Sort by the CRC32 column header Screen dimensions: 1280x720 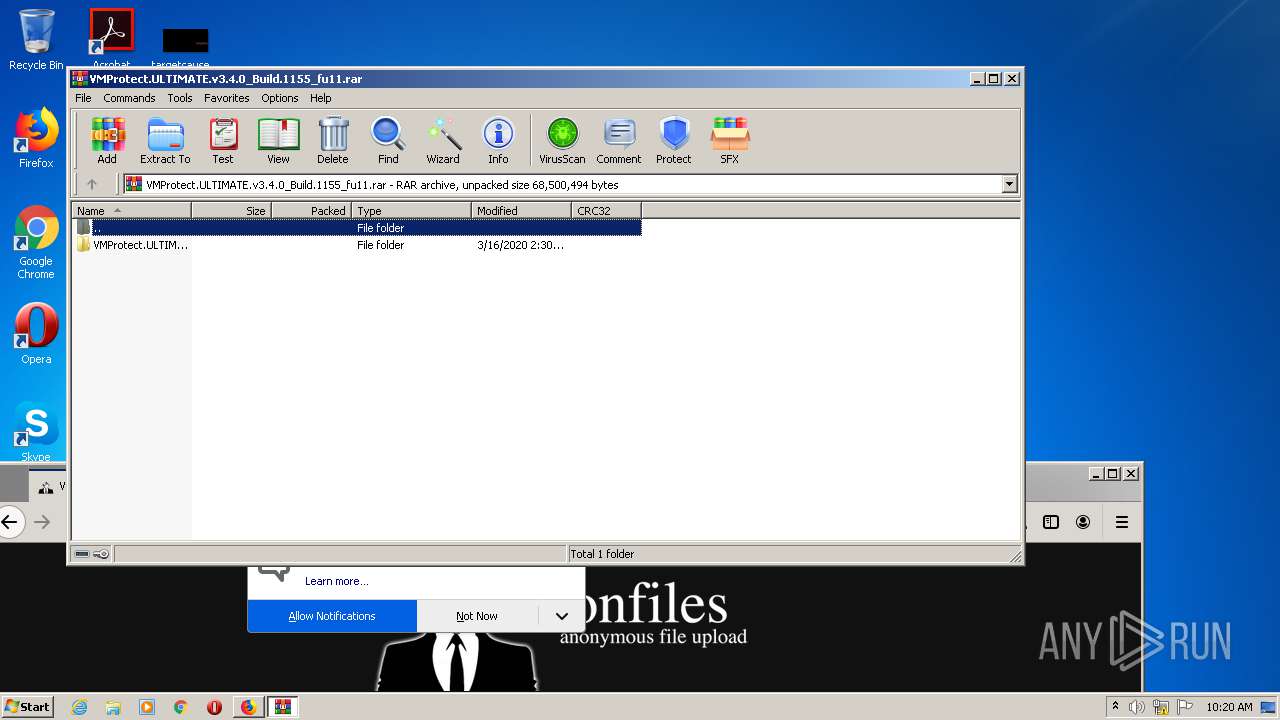point(606,210)
